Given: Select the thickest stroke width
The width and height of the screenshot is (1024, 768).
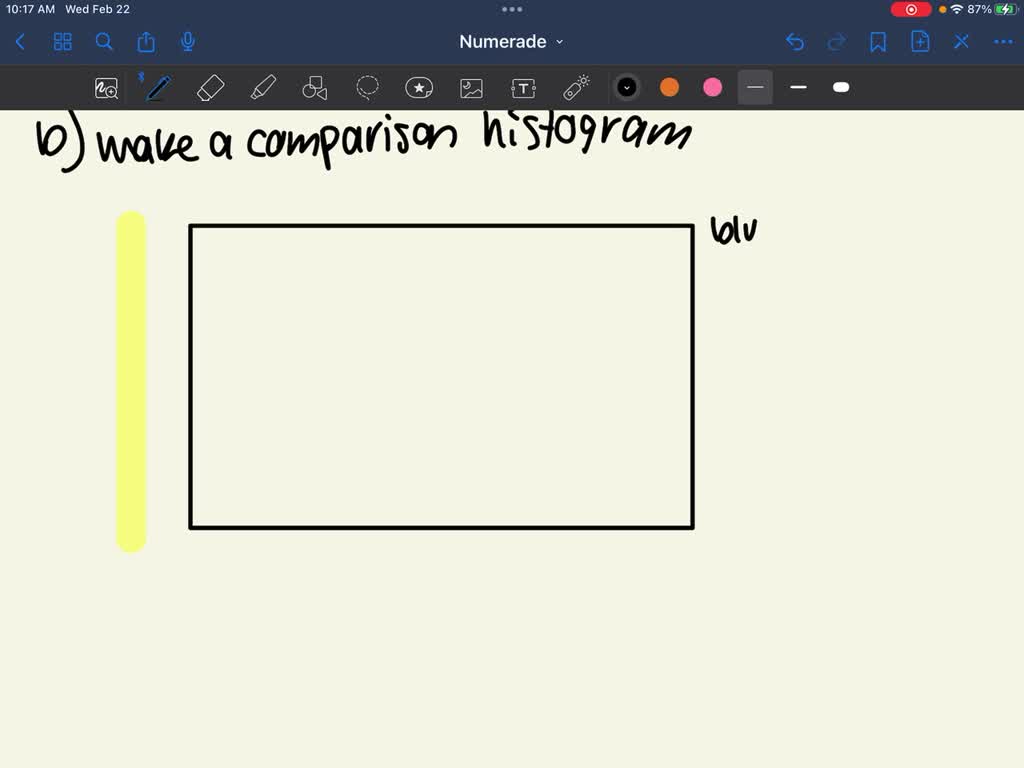Looking at the screenshot, I should pos(841,88).
